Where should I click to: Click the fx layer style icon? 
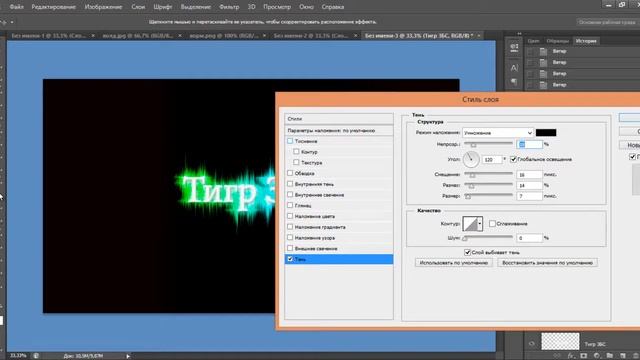pos(571,356)
